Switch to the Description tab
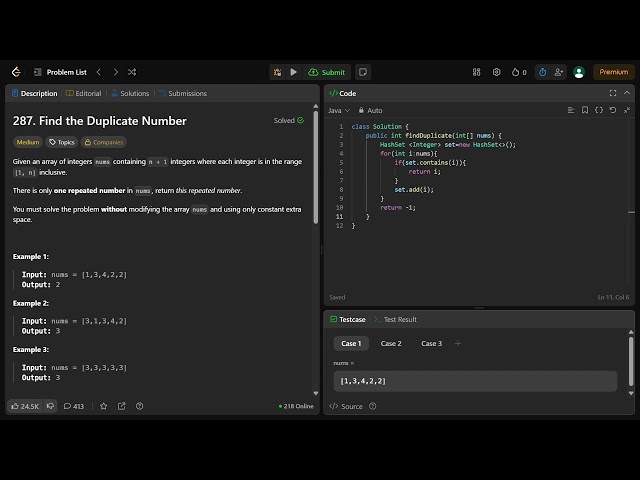Screen dimensions: 640x480 [x=35, y=93]
